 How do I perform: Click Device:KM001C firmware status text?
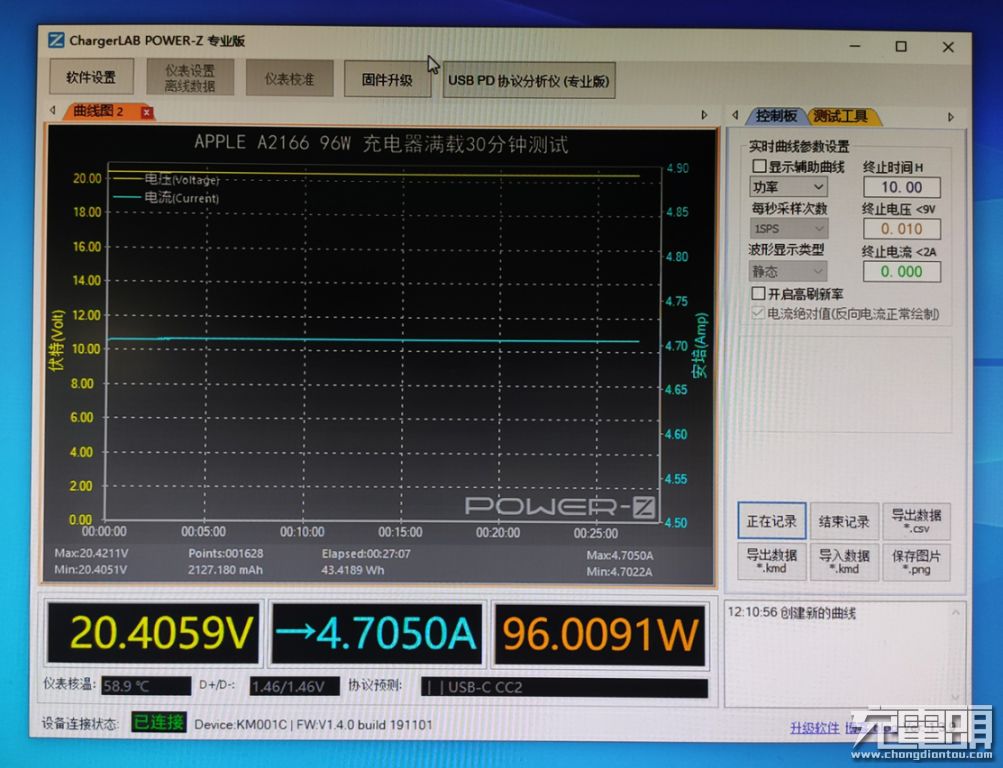click(313, 725)
